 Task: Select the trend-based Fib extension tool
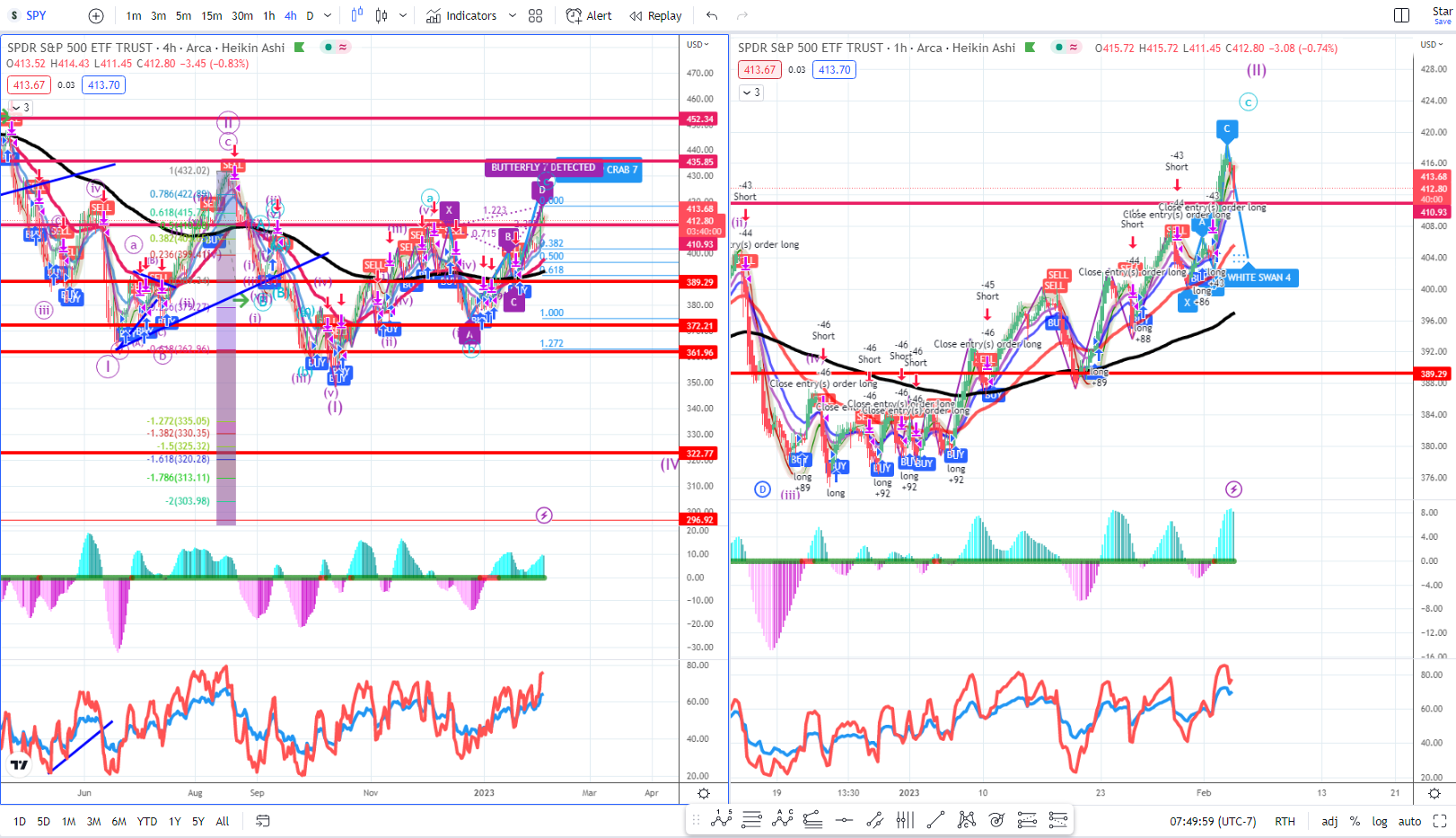[x=813, y=819]
